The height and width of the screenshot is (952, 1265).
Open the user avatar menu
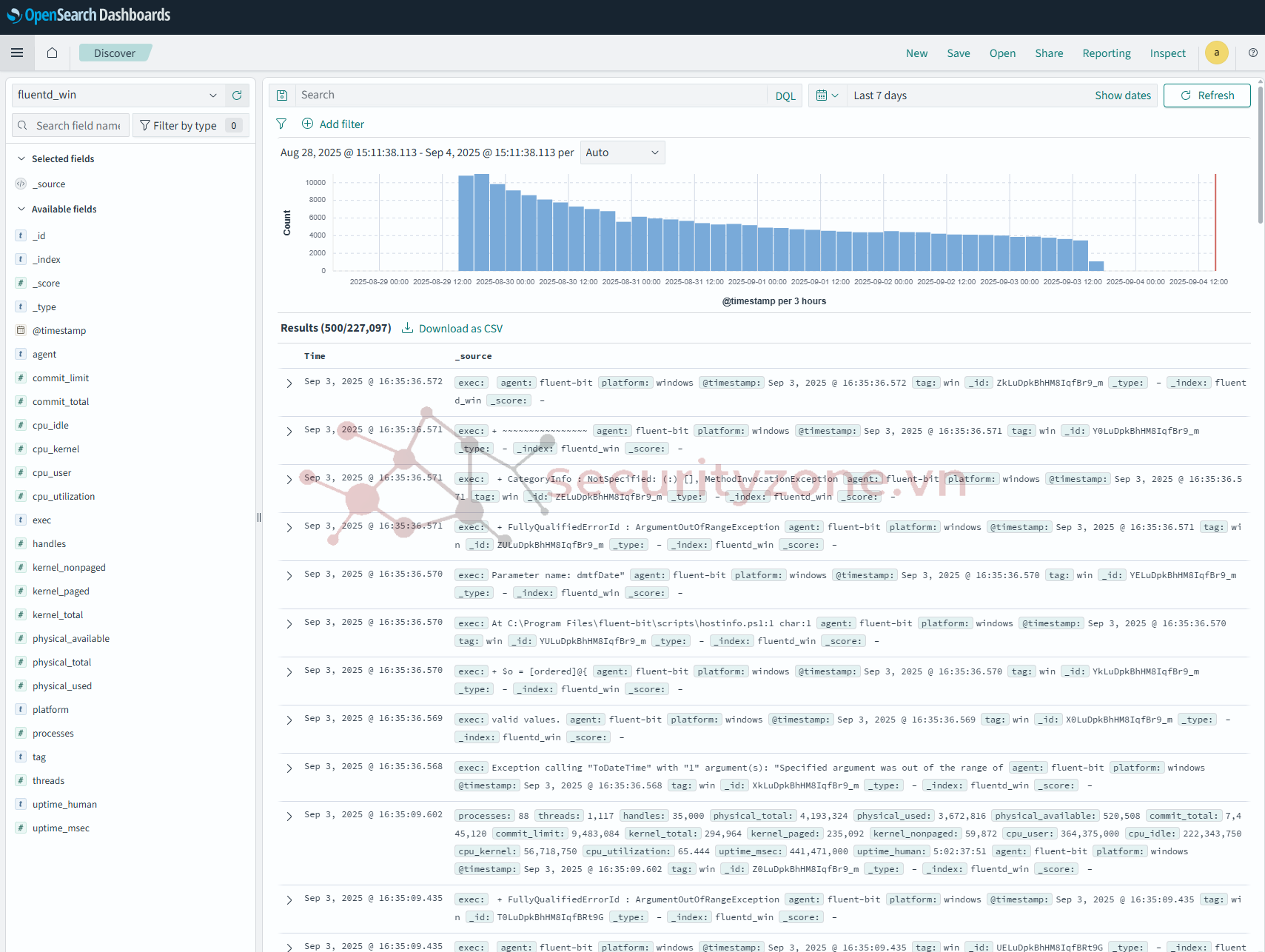1216,53
